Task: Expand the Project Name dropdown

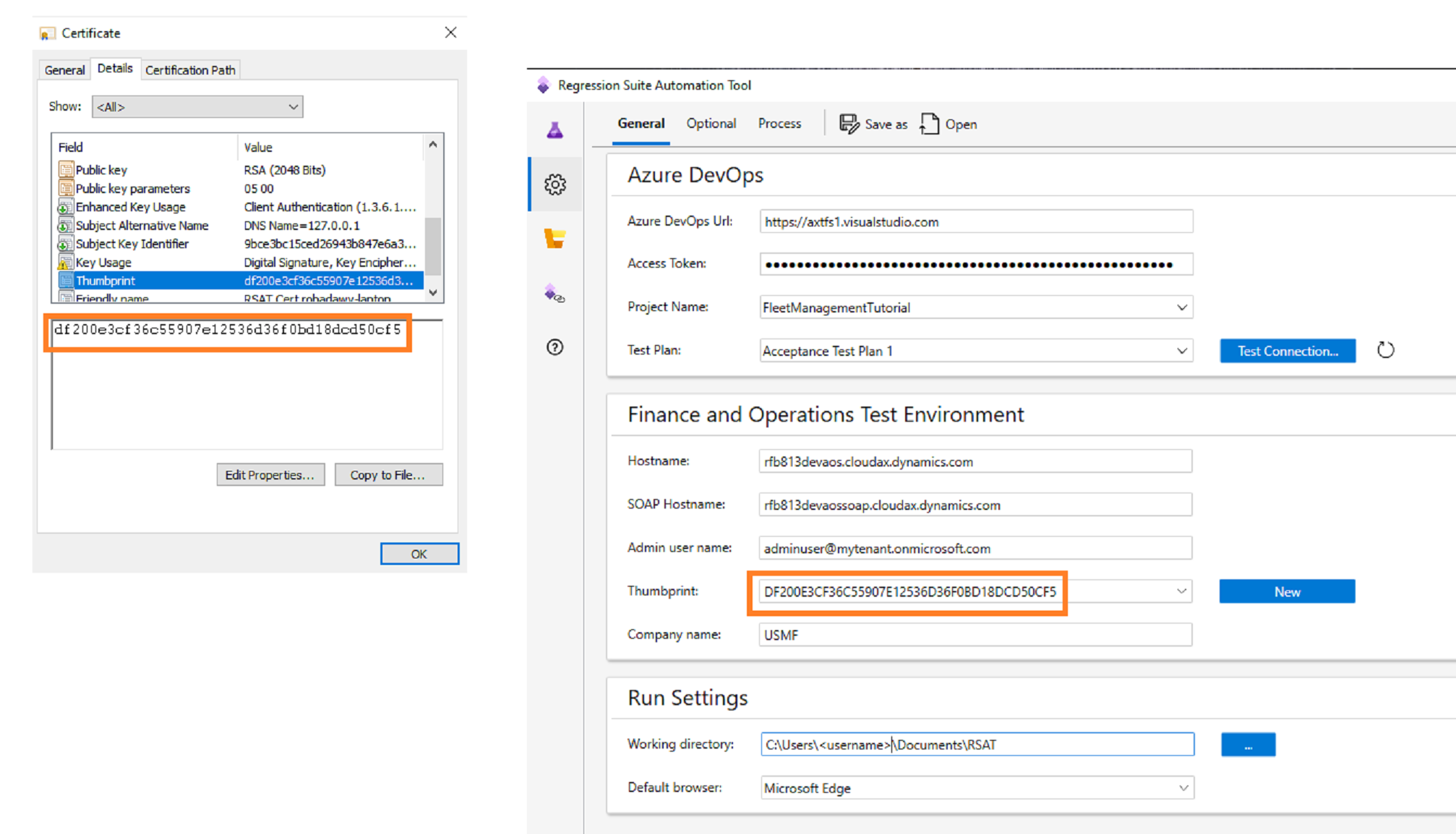Action: tap(1180, 307)
